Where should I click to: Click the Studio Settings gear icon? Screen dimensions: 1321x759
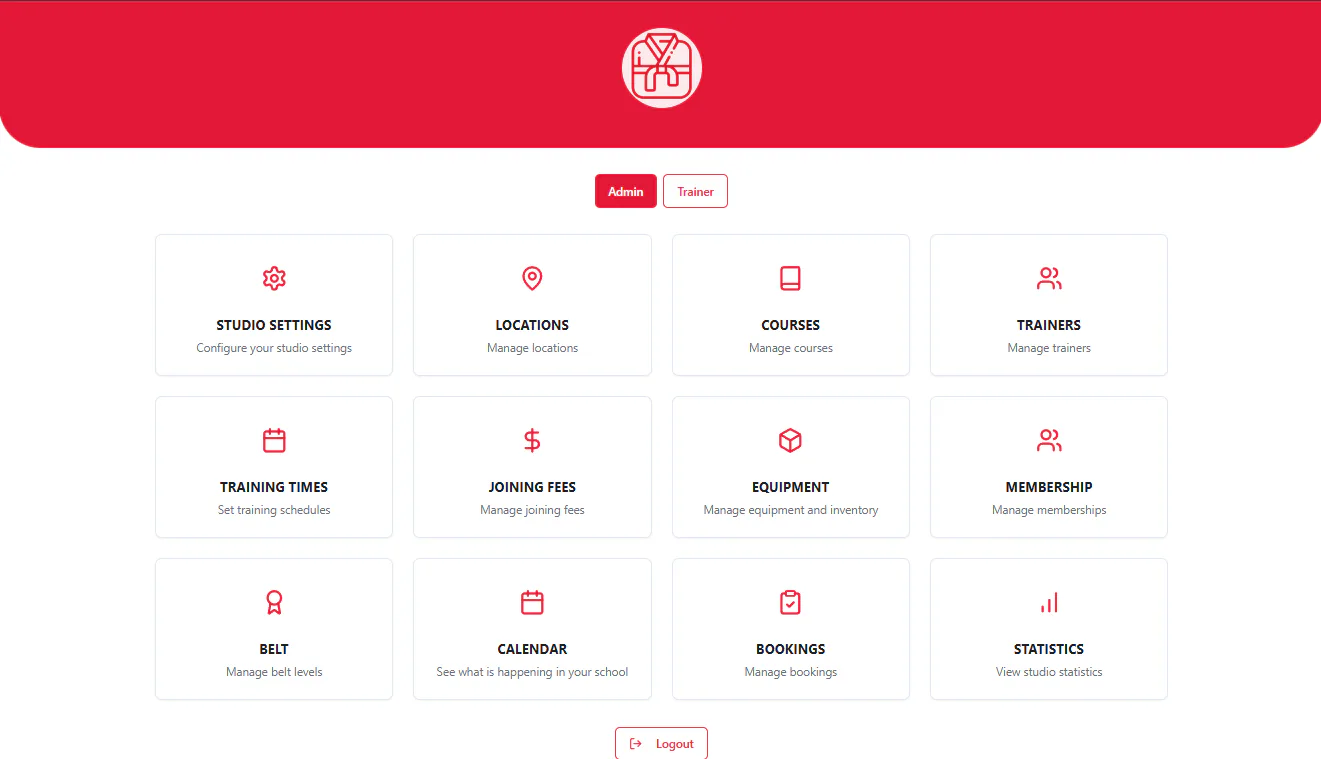point(274,278)
